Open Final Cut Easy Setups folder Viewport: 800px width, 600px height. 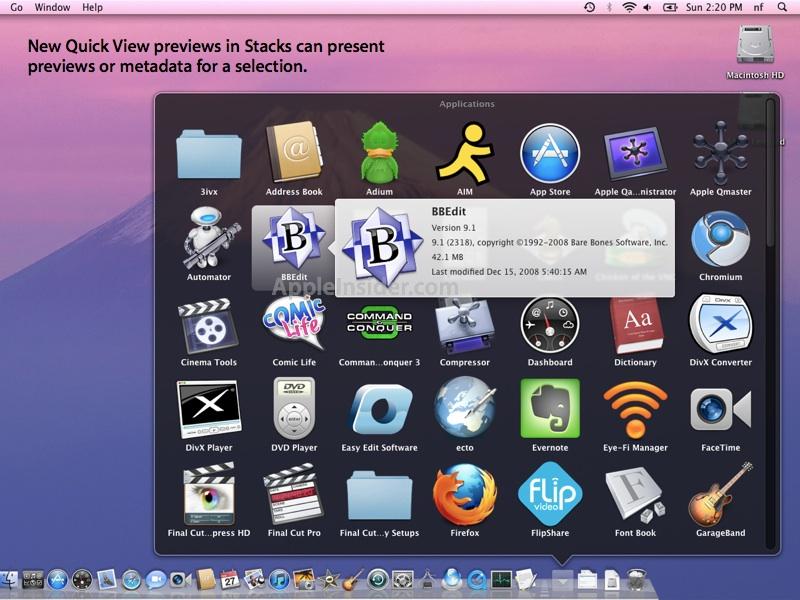pos(379,495)
